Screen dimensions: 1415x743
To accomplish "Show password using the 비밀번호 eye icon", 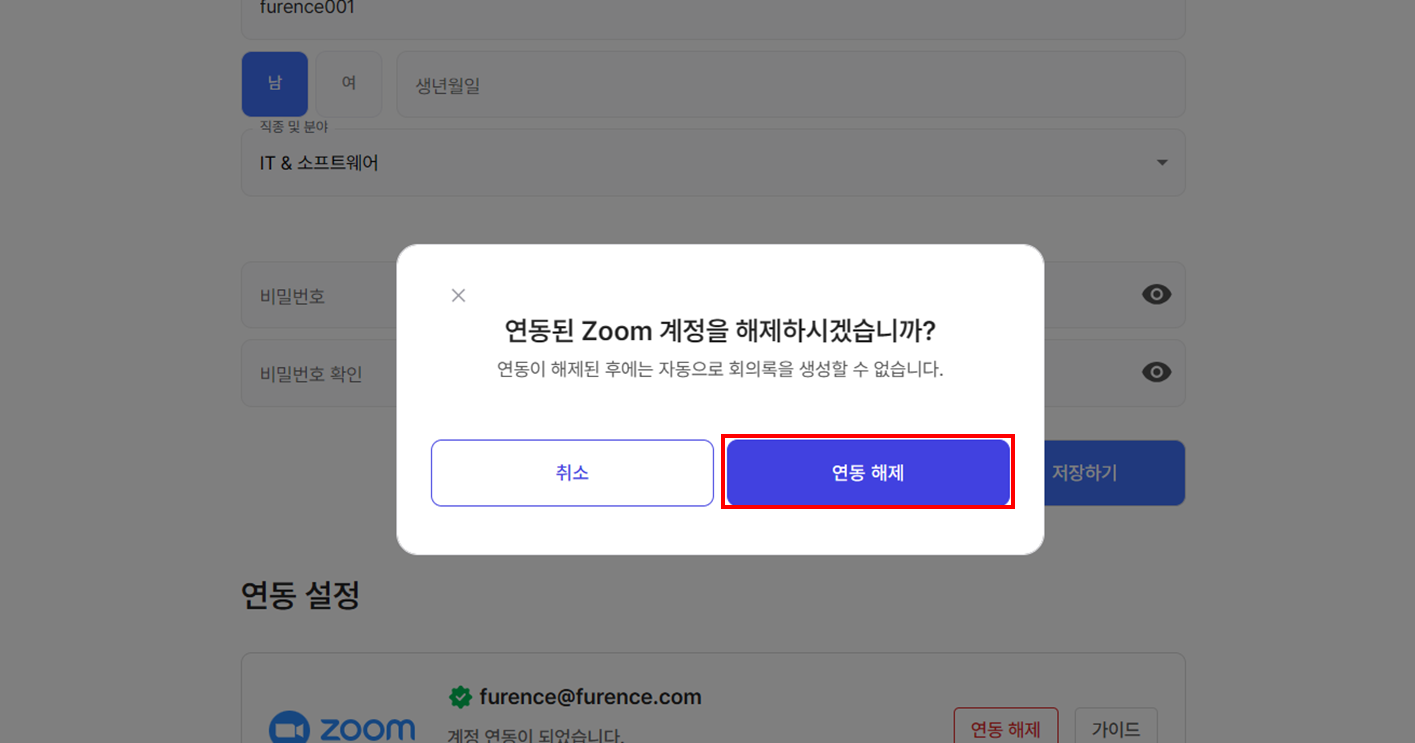I will click(x=1156, y=294).
